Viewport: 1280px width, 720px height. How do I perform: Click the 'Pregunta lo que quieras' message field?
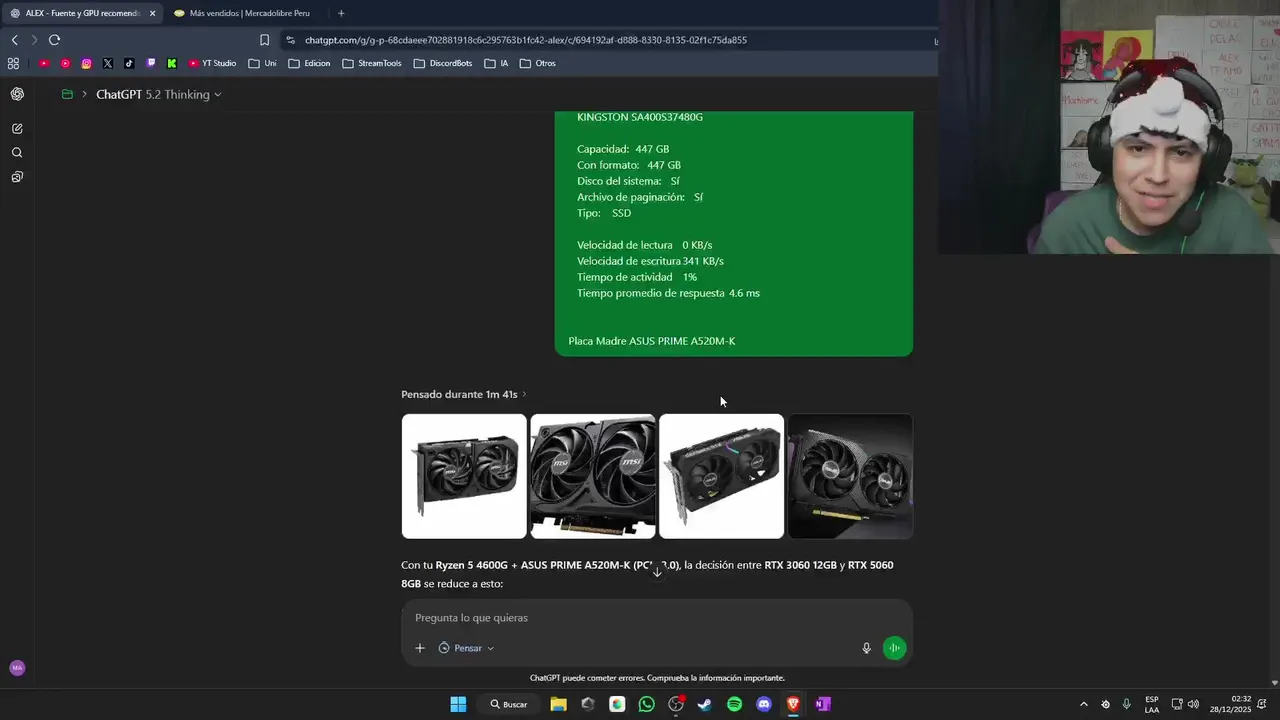[657, 618]
